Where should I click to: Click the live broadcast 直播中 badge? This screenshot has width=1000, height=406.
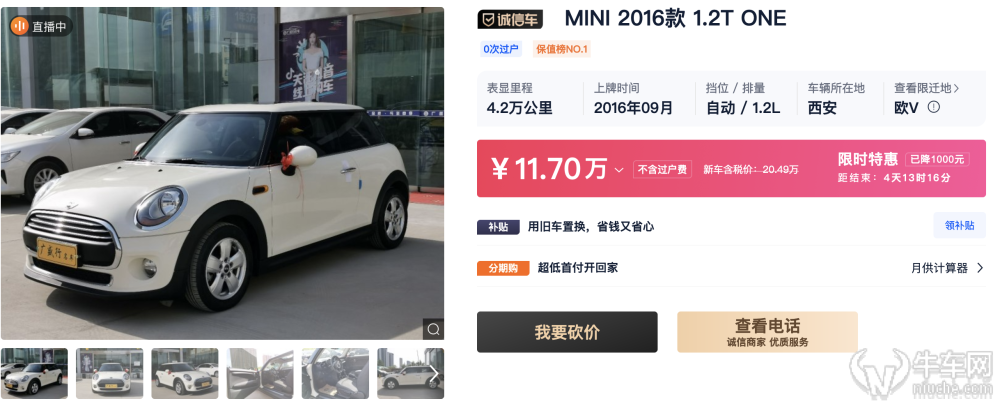click(x=41, y=26)
